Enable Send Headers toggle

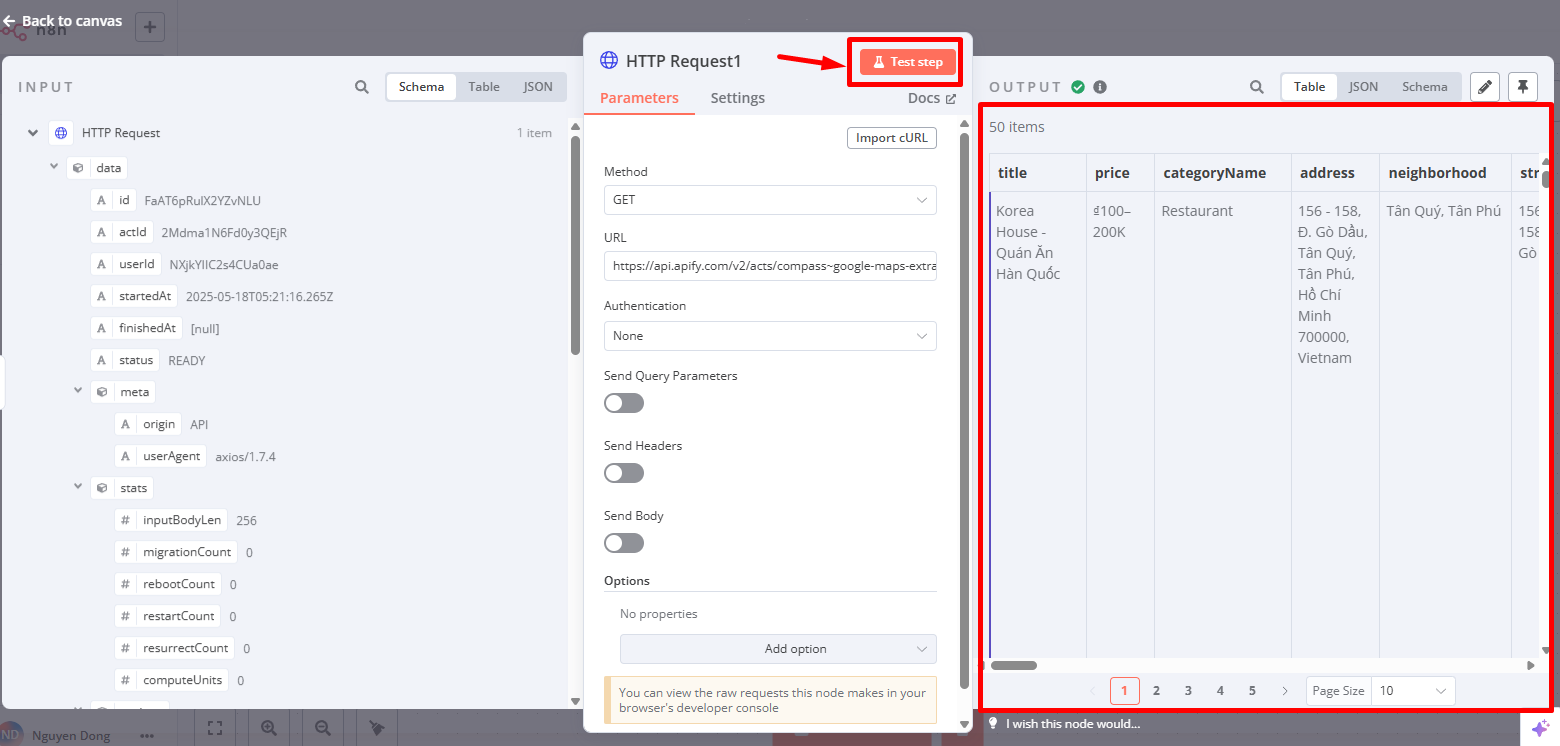[624, 473]
